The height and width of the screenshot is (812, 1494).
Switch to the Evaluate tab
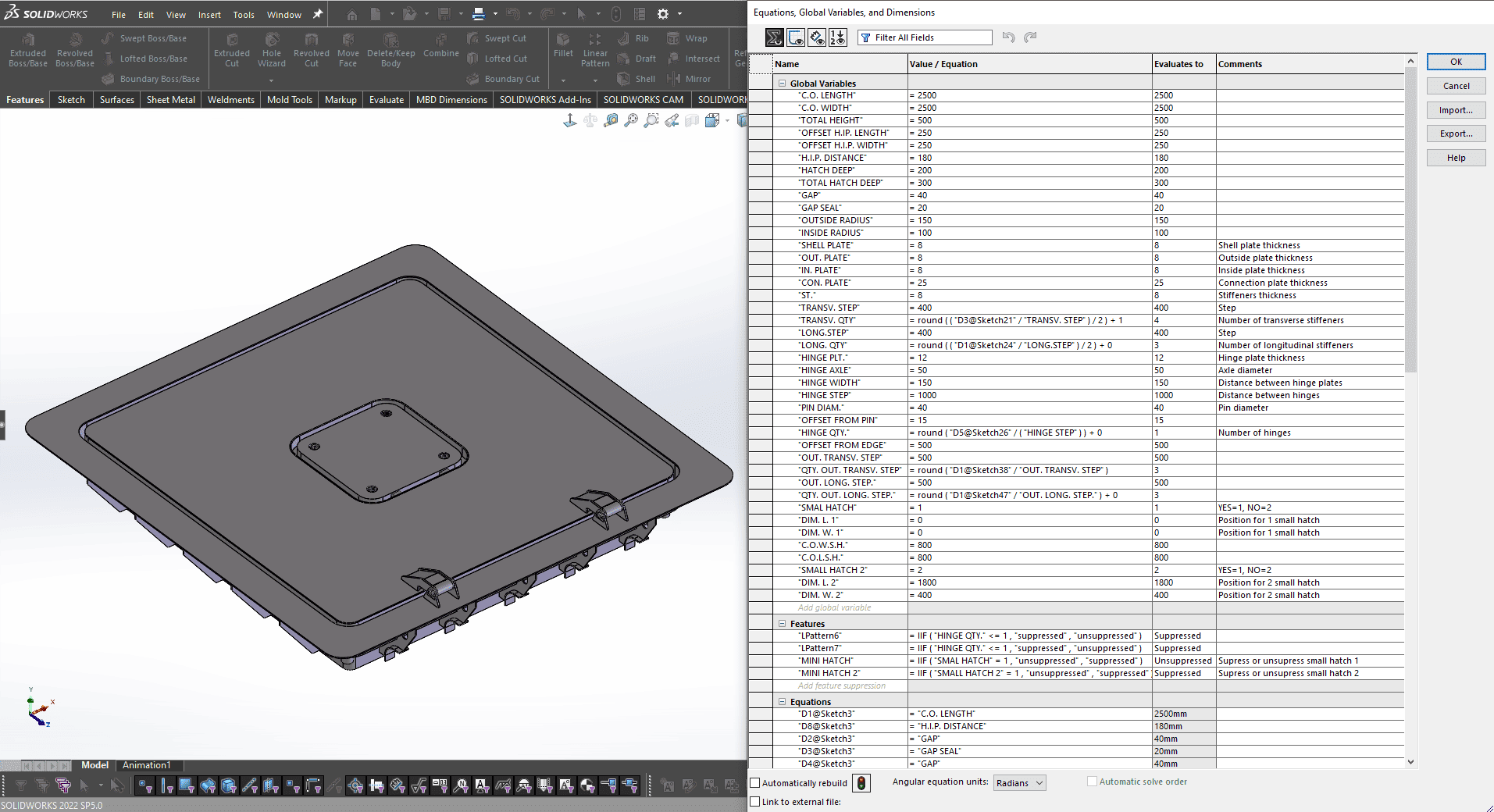click(387, 100)
